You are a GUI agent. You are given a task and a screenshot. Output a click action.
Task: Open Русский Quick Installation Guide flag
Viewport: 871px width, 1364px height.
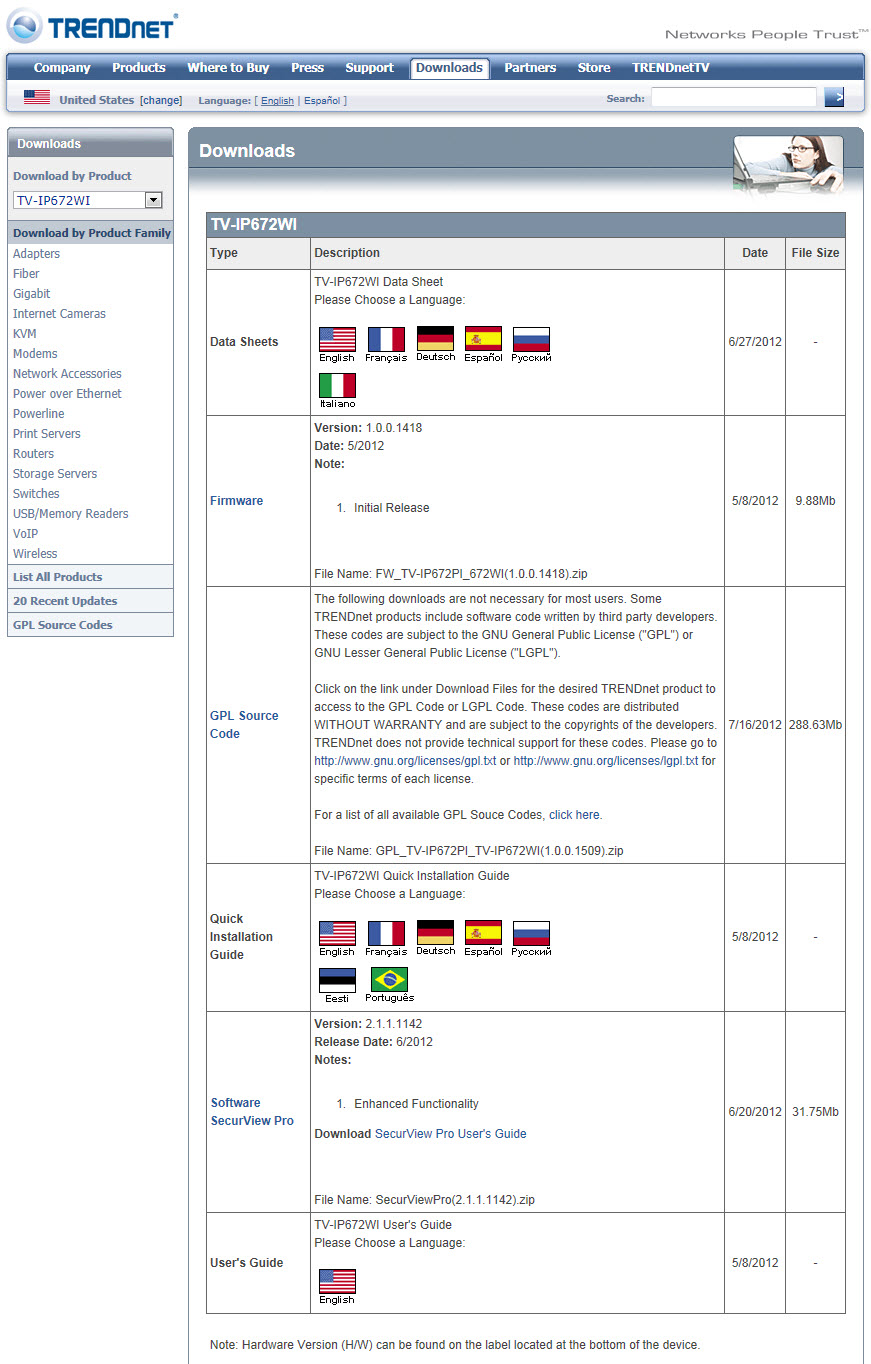tap(531, 934)
